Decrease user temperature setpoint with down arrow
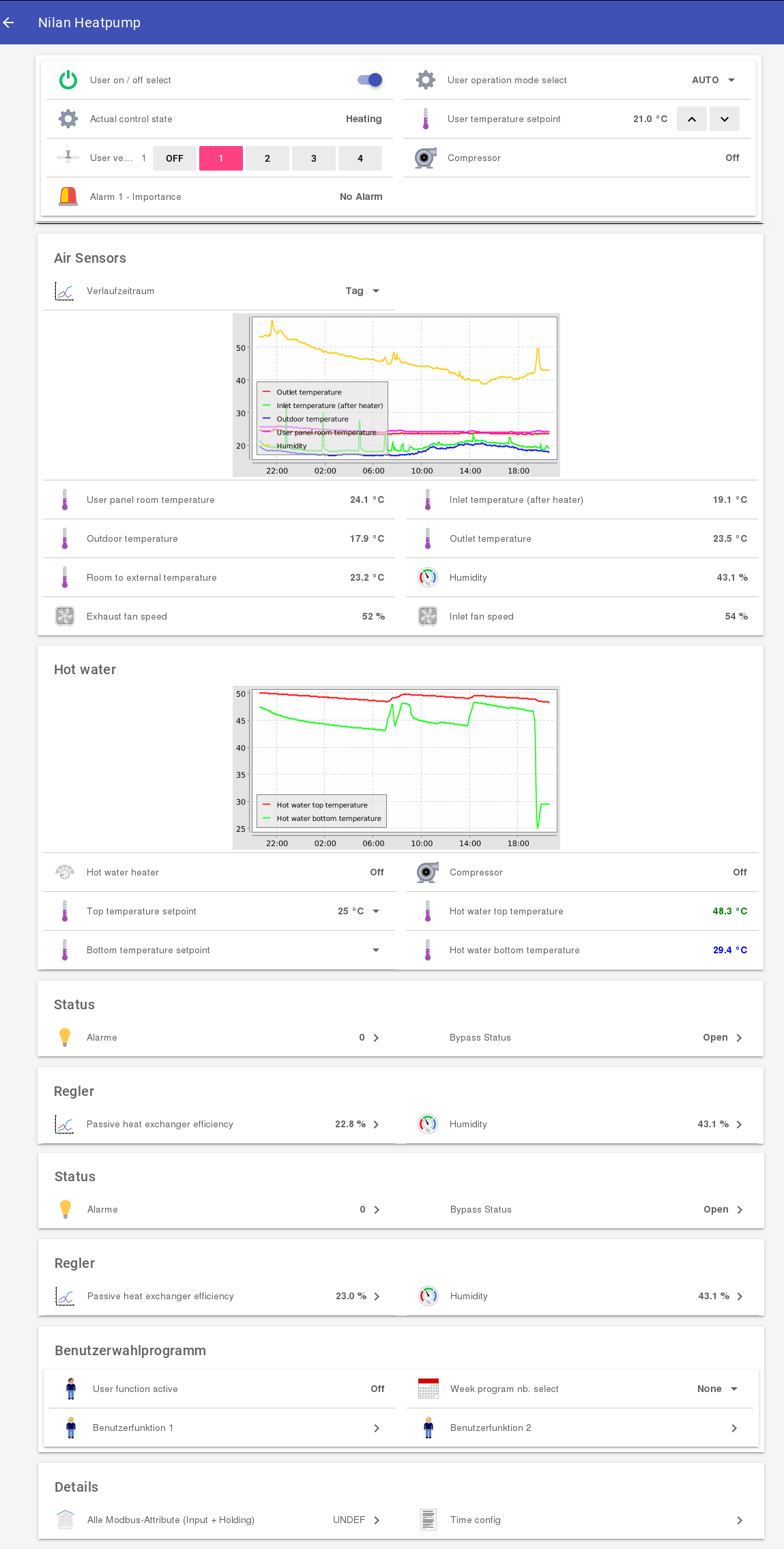The width and height of the screenshot is (784, 1549). pyautogui.click(x=725, y=119)
